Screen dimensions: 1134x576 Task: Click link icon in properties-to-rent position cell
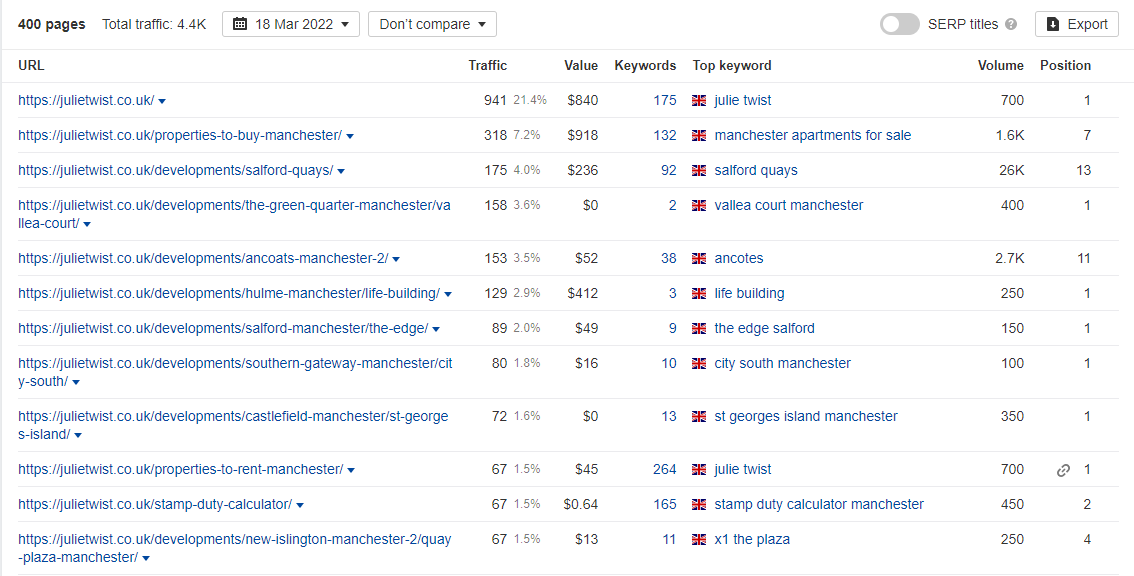point(1062,470)
